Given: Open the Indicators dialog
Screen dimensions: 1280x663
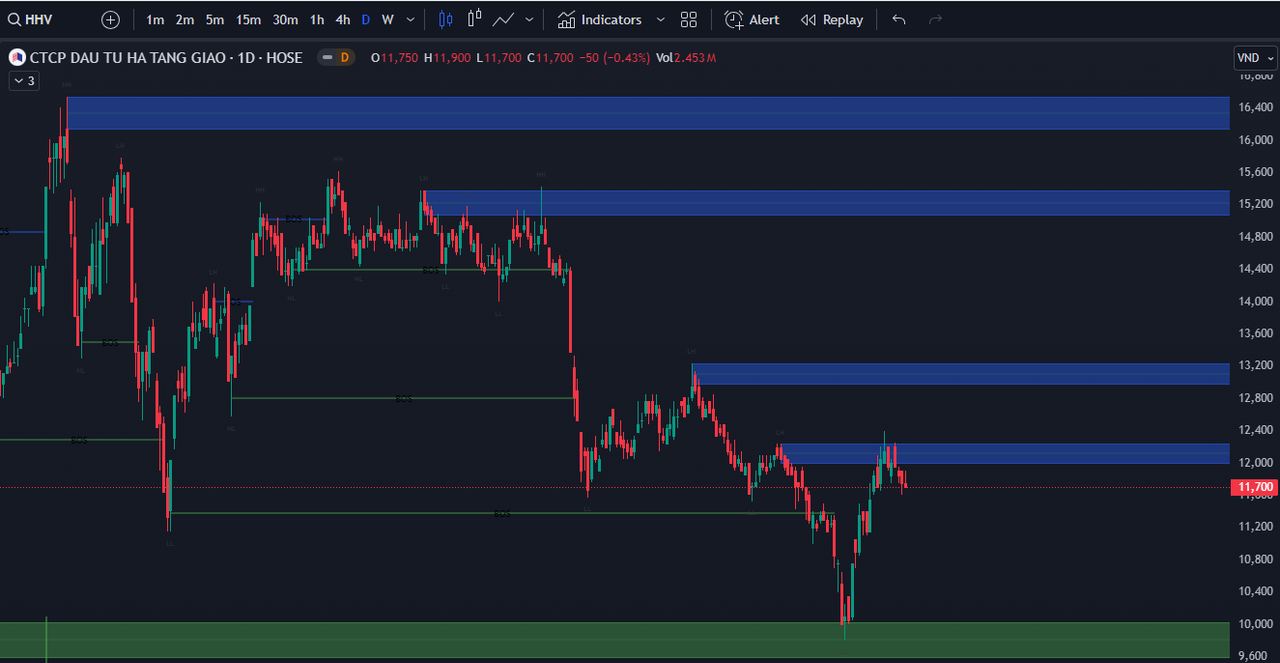Looking at the screenshot, I should (x=600, y=19).
